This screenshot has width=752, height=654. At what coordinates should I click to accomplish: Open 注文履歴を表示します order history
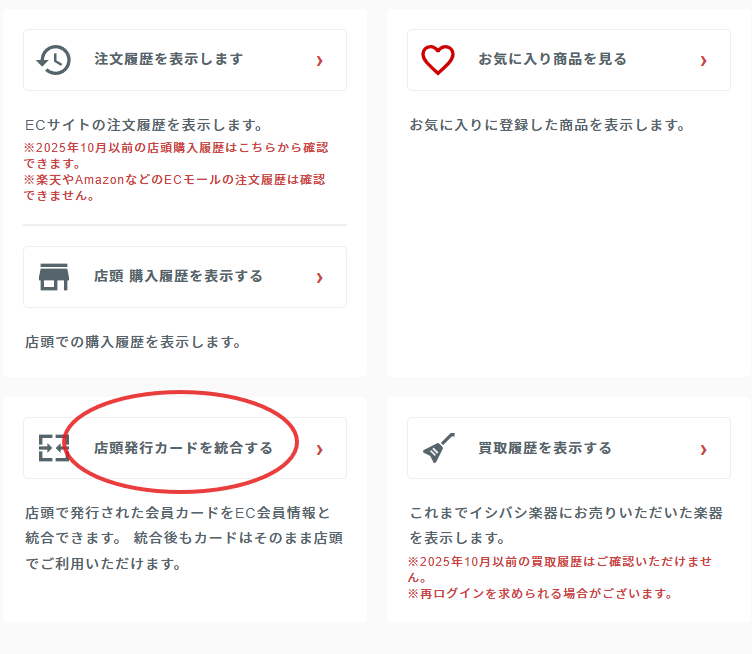tap(168, 60)
